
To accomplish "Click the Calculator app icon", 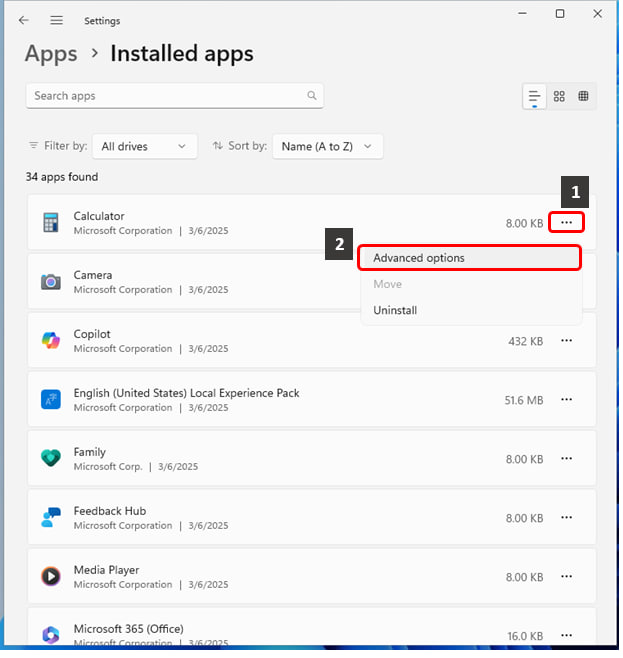I will pyautogui.click(x=51, y=222).
